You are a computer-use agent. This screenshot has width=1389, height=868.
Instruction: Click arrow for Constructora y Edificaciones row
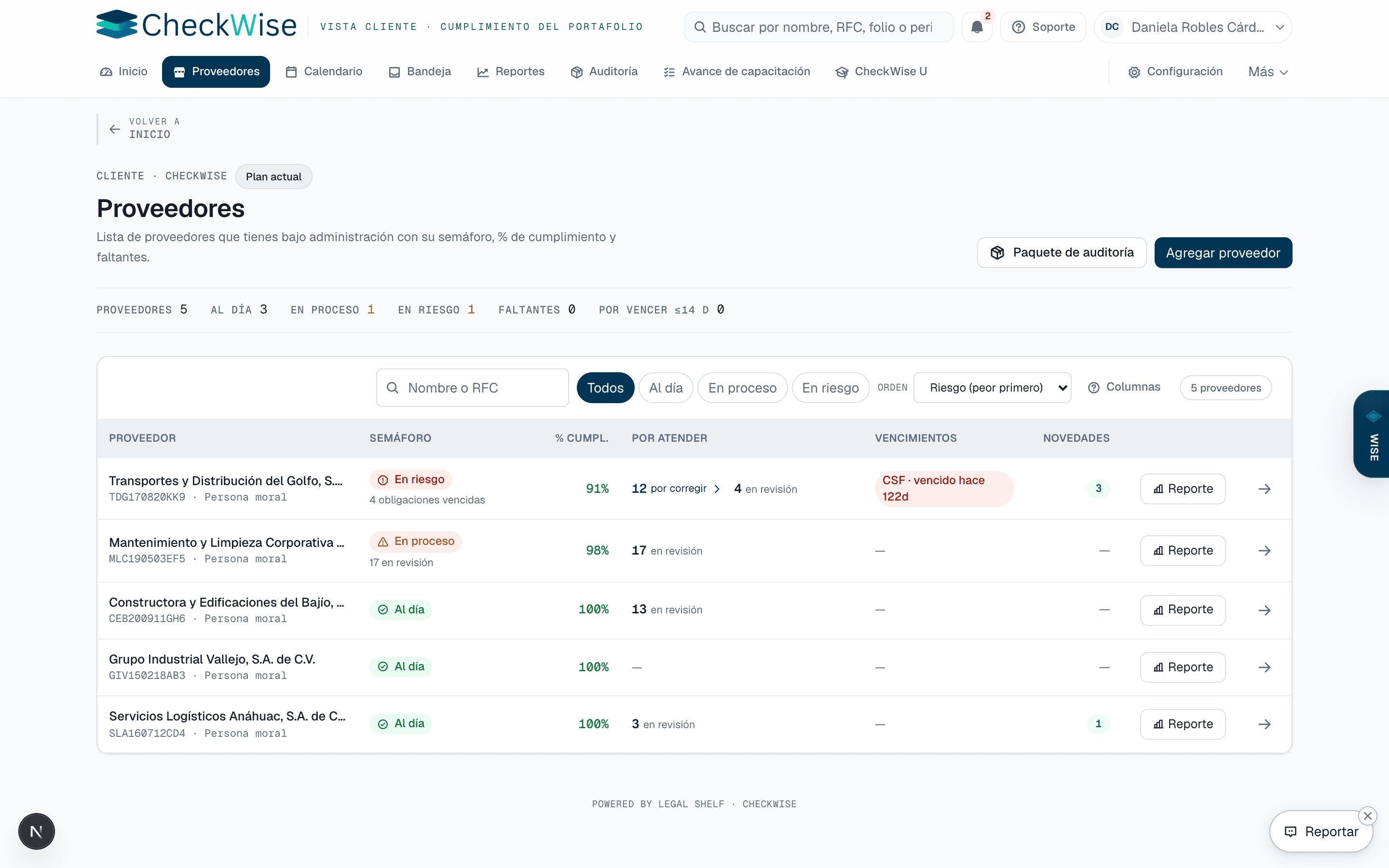click(1265, 610)
